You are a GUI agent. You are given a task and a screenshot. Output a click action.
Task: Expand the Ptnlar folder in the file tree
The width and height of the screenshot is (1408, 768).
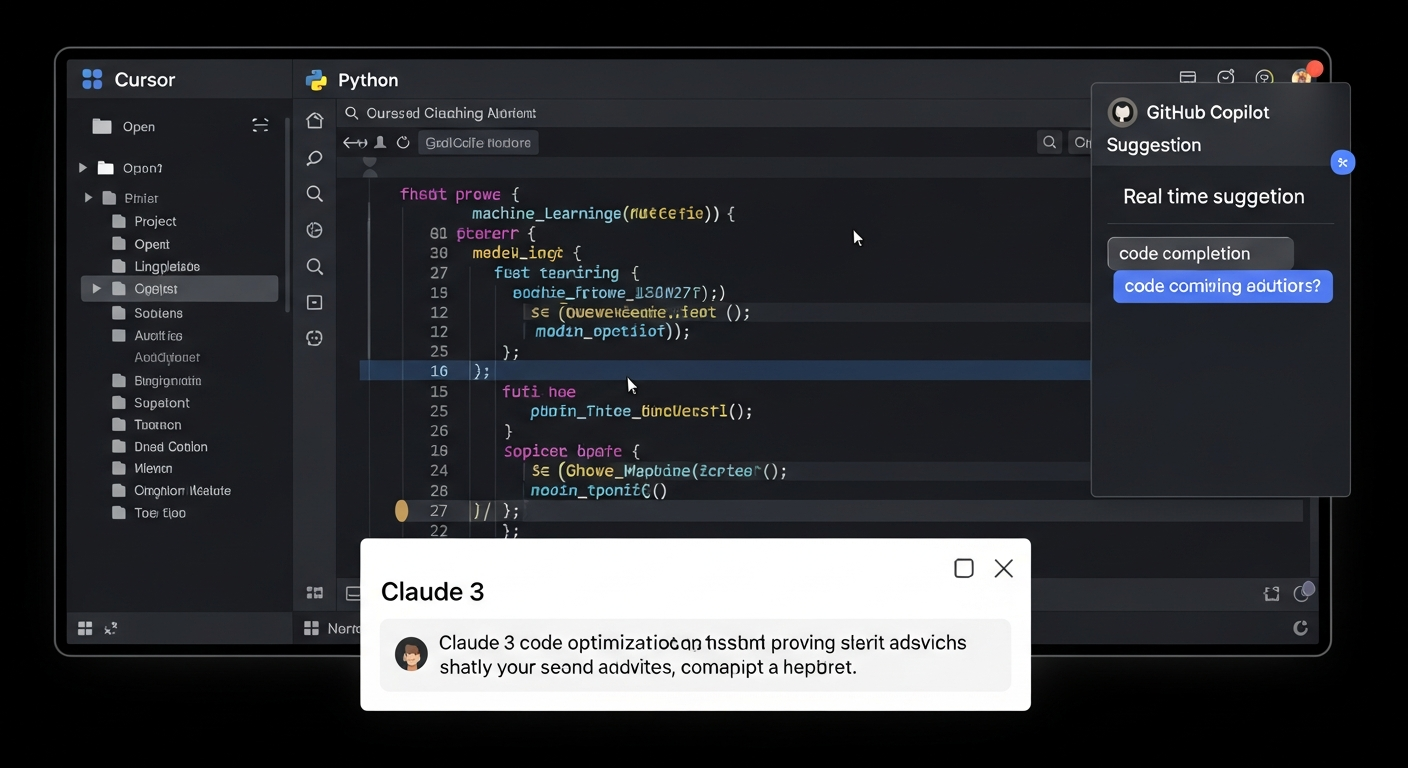(89, 198)
